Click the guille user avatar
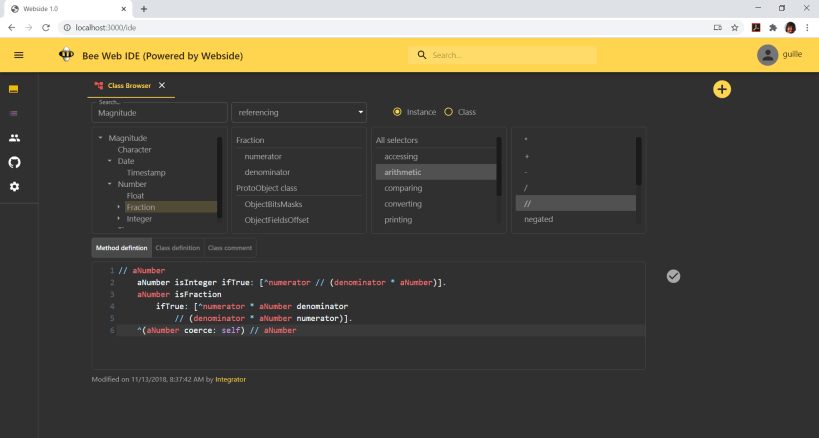 pos(767,55)
